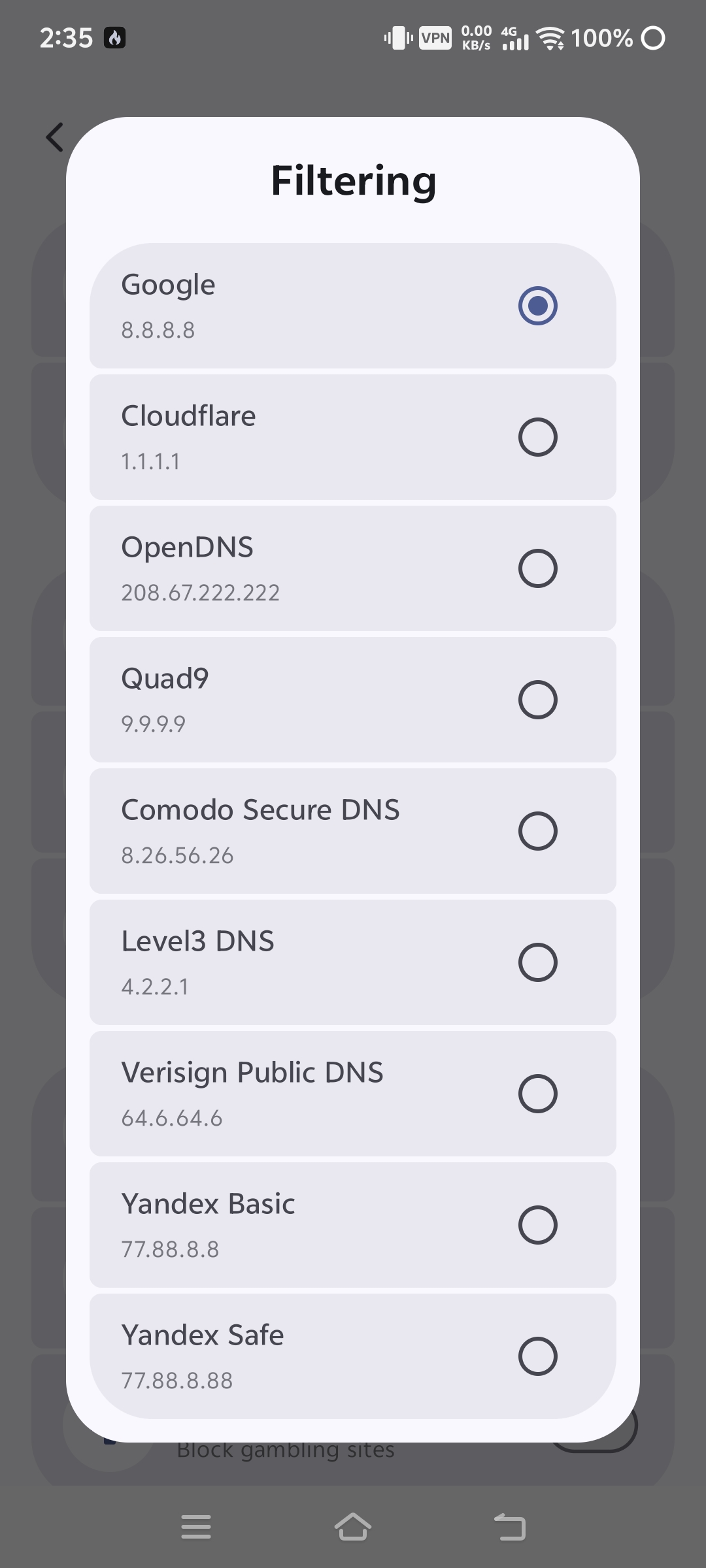The height and width of the screenshot is (1568, 706).
Task: Select the Cloudflare radio button
Action: [x=537, y=437]
